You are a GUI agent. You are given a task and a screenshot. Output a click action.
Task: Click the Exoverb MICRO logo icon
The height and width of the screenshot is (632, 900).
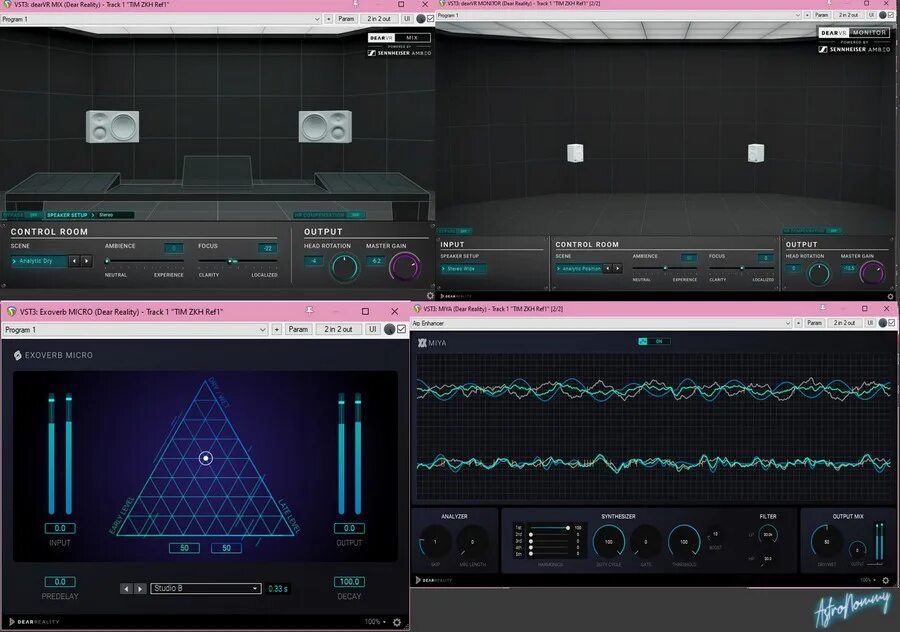pyautogui.click(x=17, y=355)
